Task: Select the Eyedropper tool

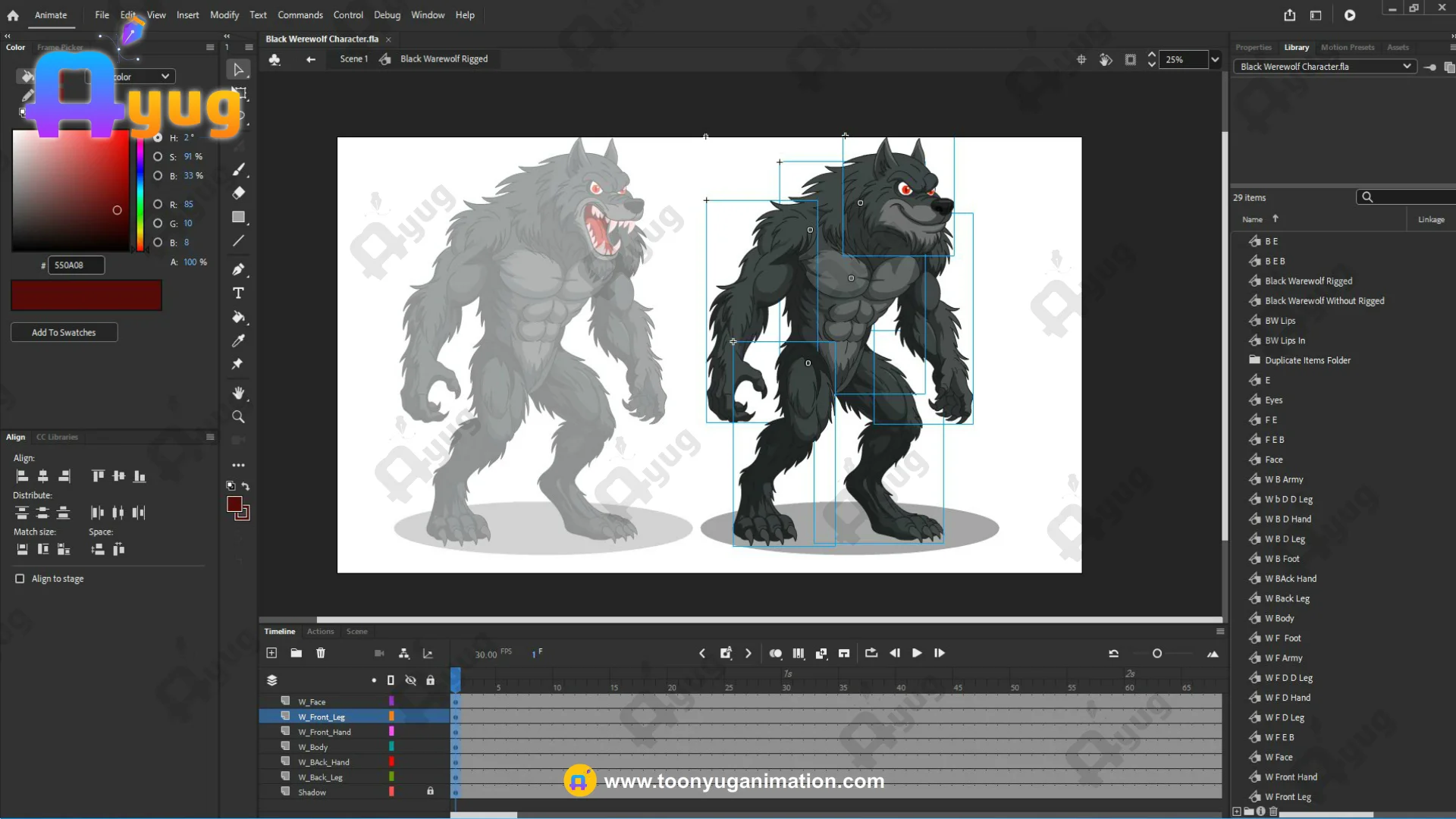Action: click(238, 340)
